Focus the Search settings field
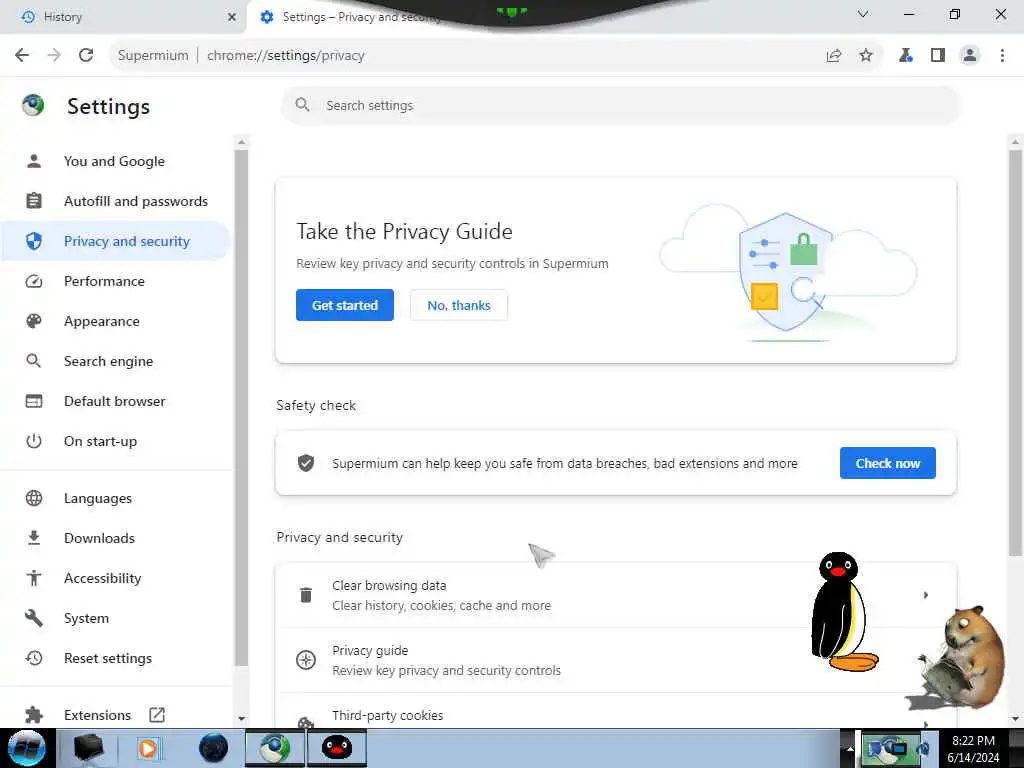Screen dimensions: 1024x768 click(x=620, y=105)
